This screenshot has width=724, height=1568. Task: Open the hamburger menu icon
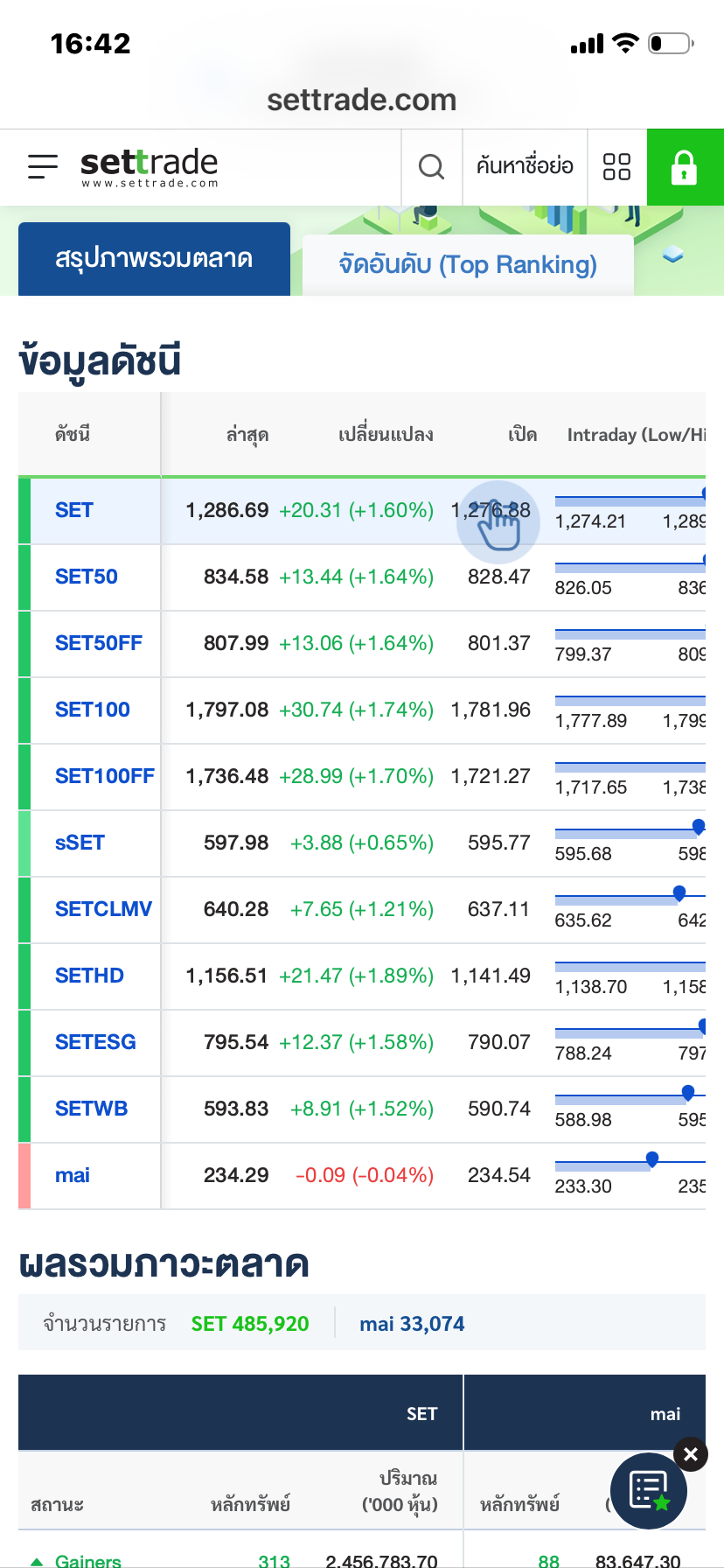coord(42,166)
